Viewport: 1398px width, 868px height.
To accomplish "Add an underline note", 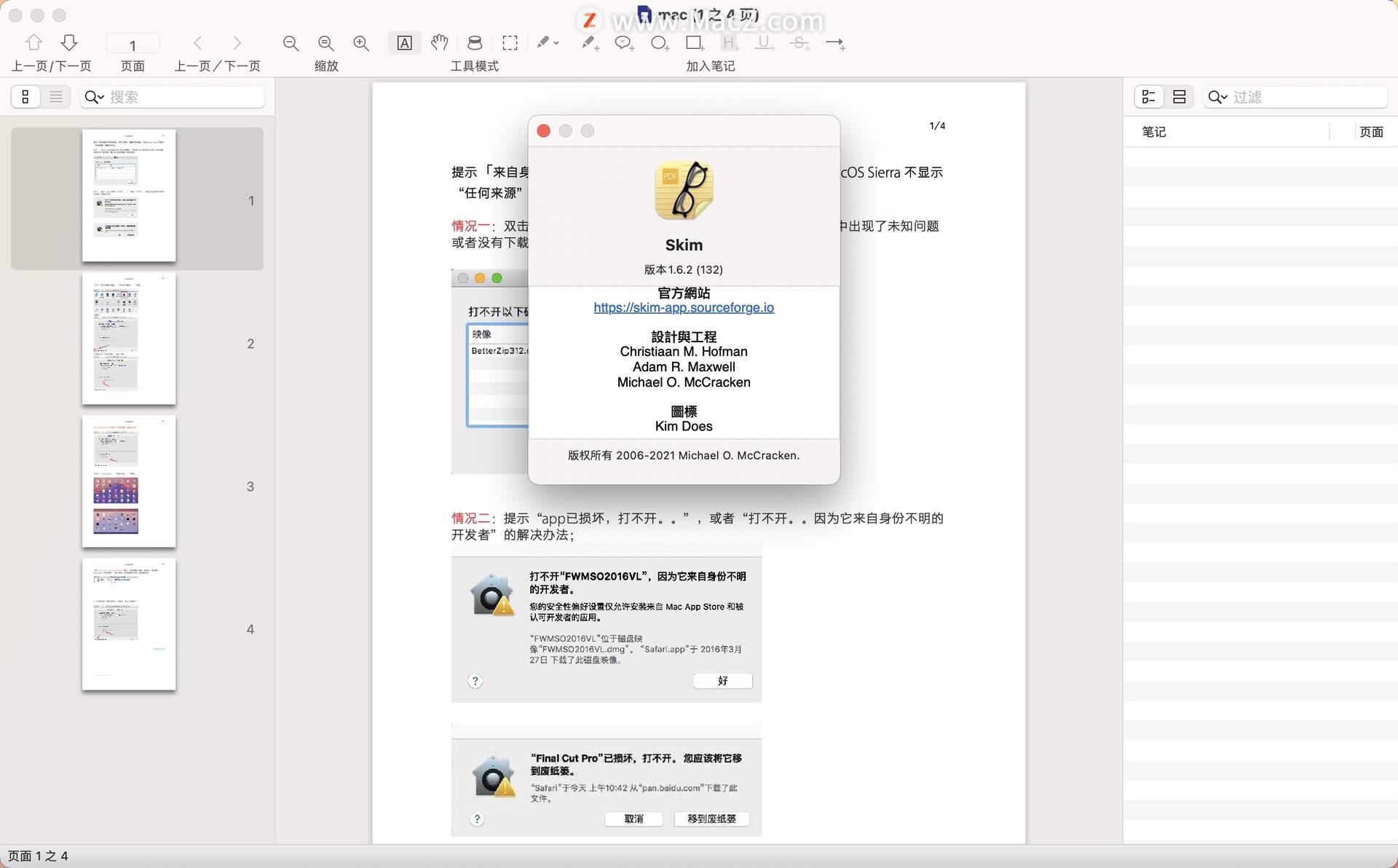I will point(765,43).
